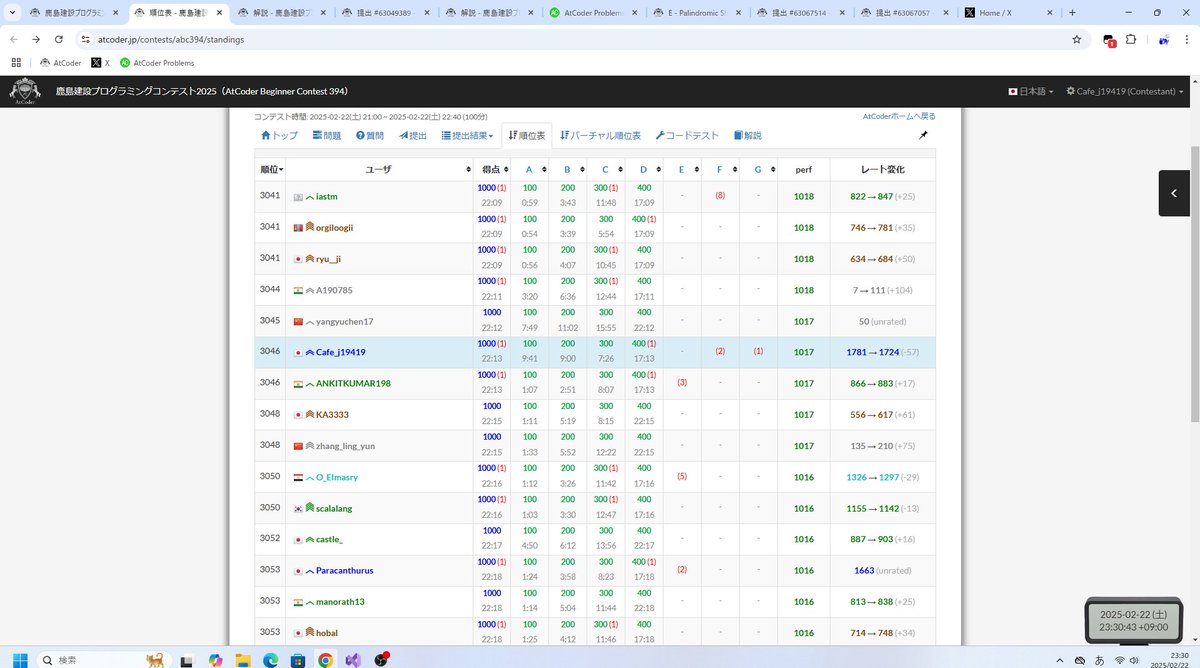
Task: Expand the tab search chevron at top left
Action: click(13, 13)
